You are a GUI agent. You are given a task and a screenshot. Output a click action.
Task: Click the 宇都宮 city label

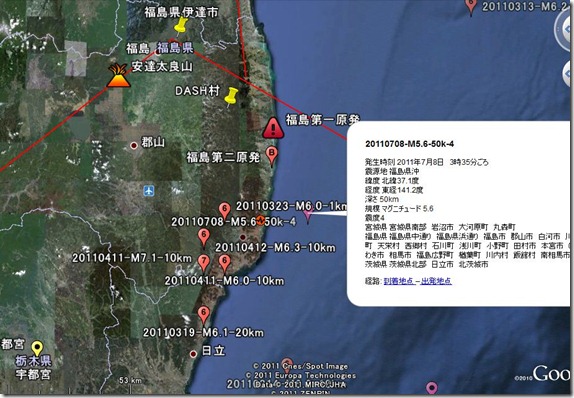(33, 374)
